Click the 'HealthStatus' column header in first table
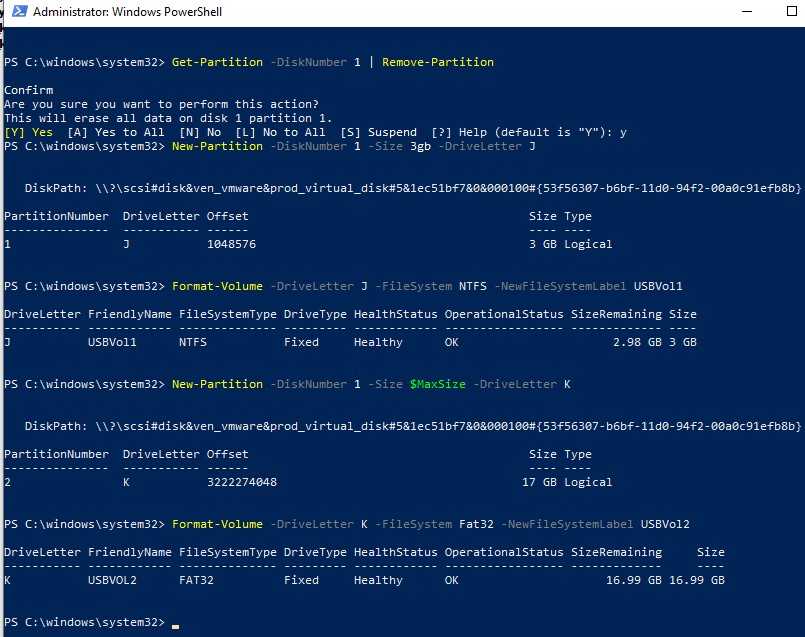The height and width of the screenshot is (637, 805). pos(395,314)
